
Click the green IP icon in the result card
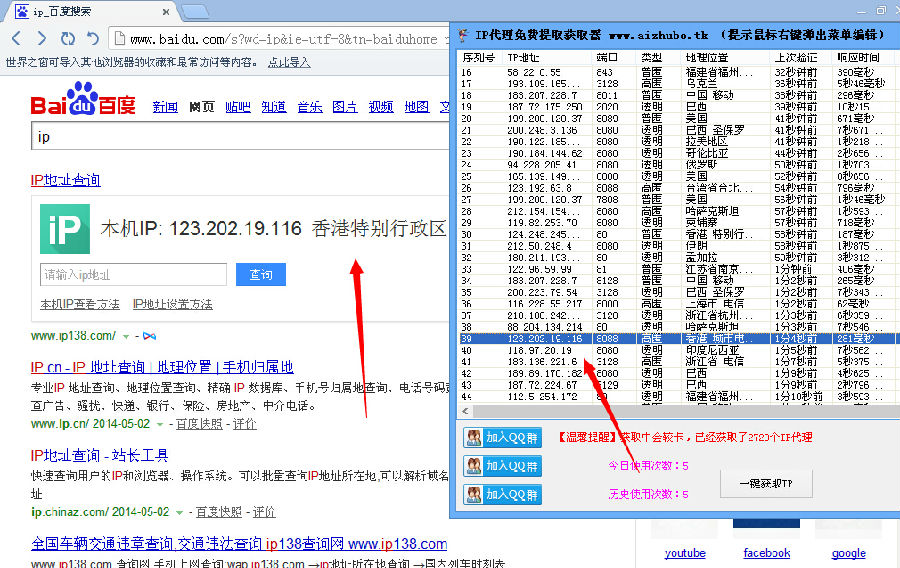pos(65,228)
